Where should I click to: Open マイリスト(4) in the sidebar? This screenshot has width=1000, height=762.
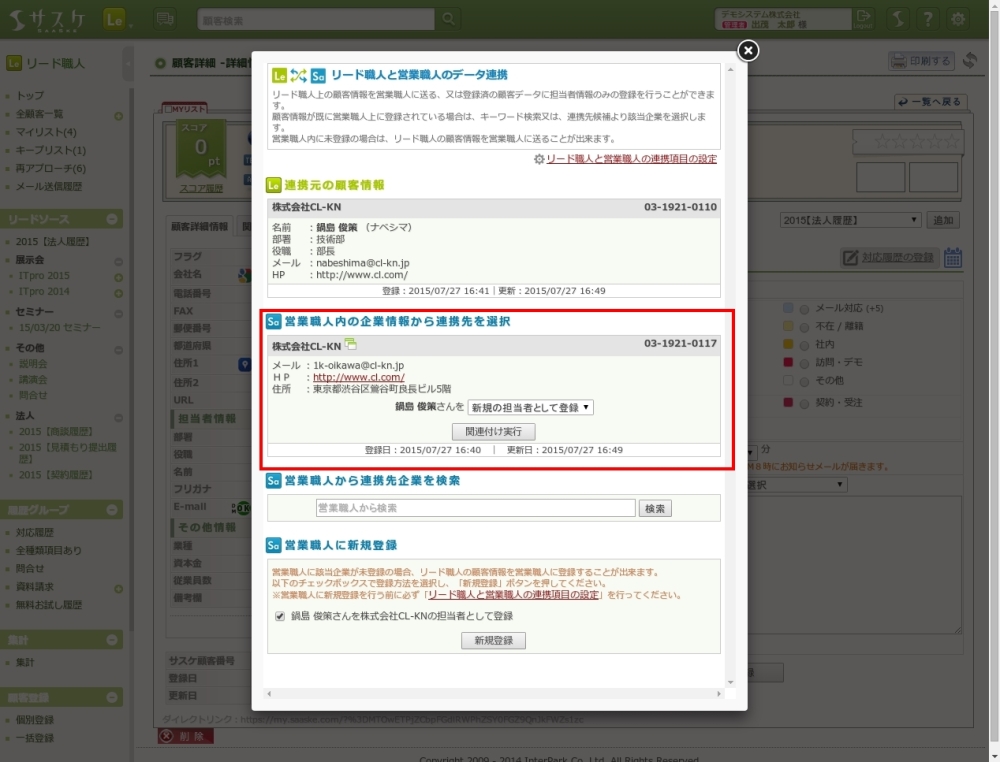click(46, 132)
